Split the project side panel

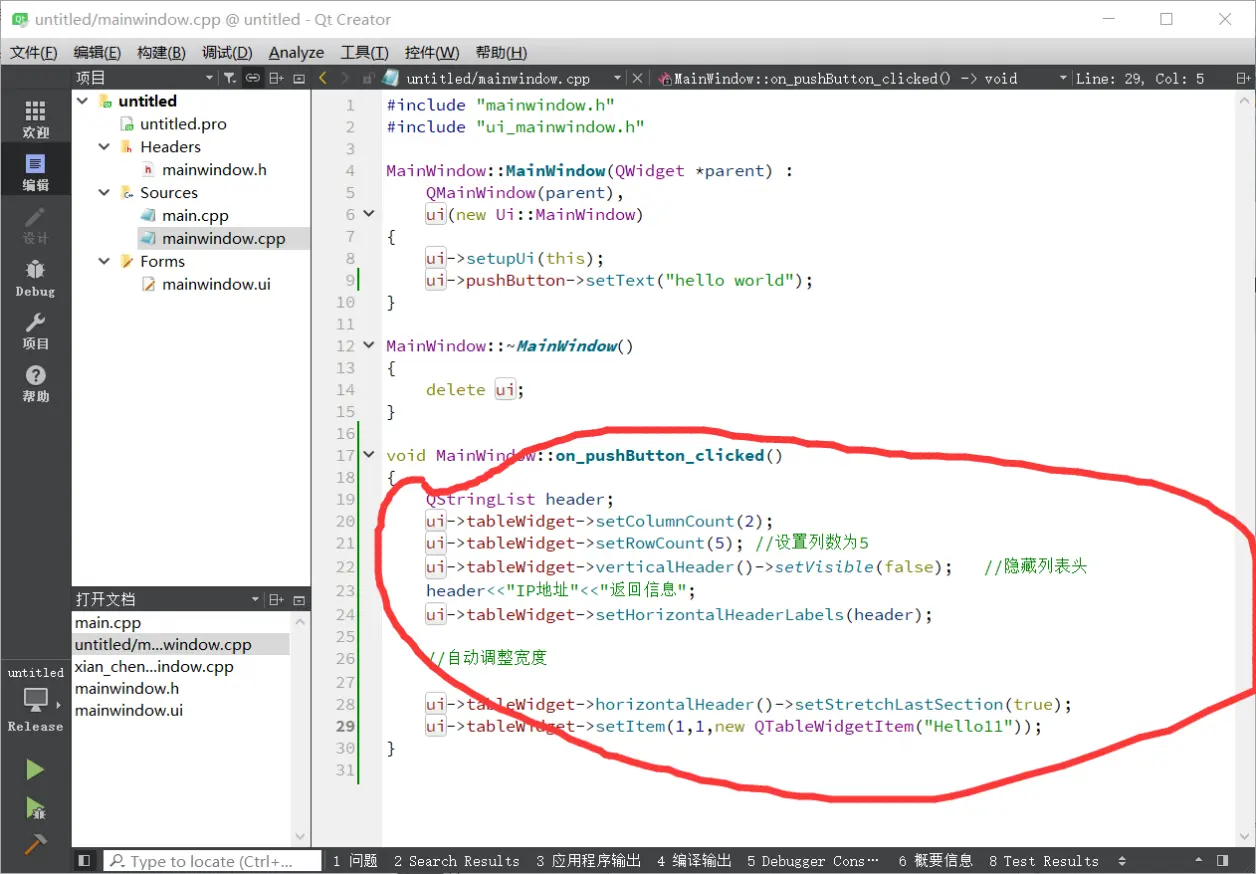(276, 78)
